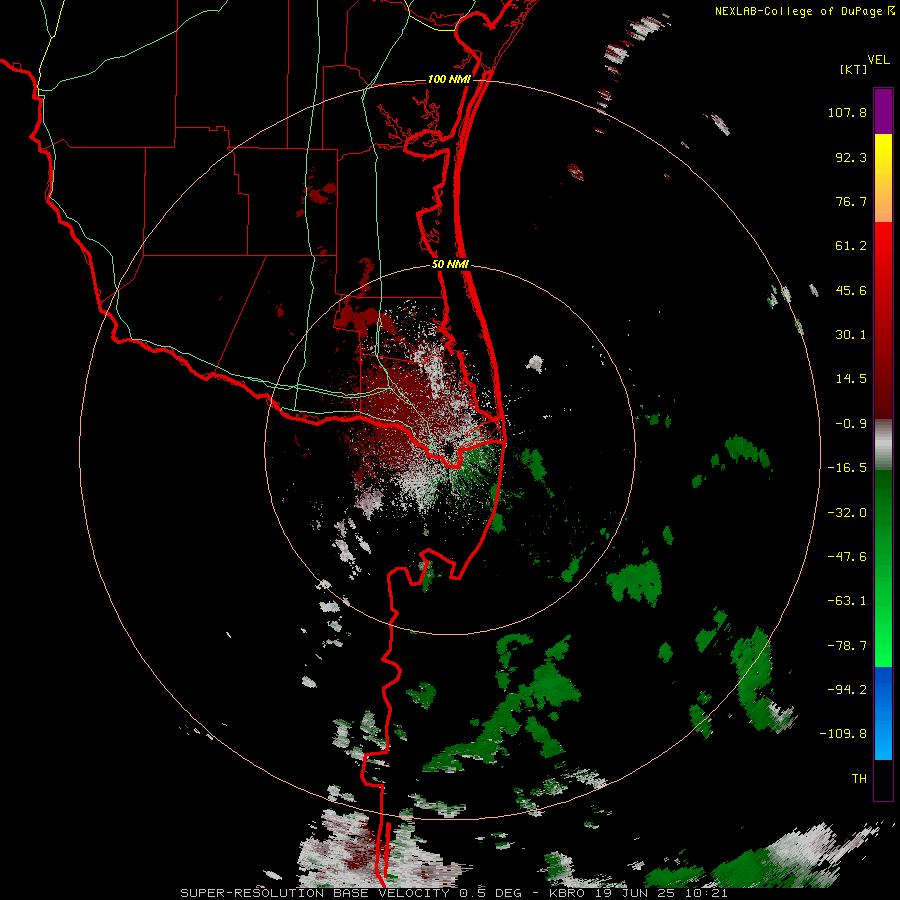The image size is (900, 900).
Task: Click the 100 NMI range ring label
Action: coord(449,79)
